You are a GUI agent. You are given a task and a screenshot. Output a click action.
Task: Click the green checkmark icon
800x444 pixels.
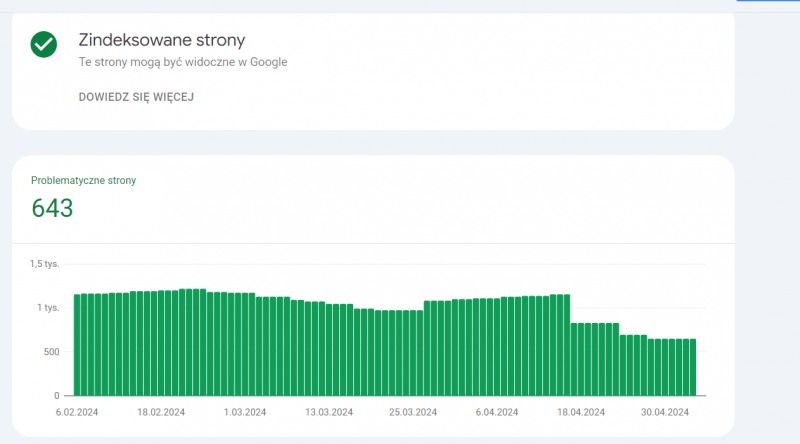[x=43, y=44]
